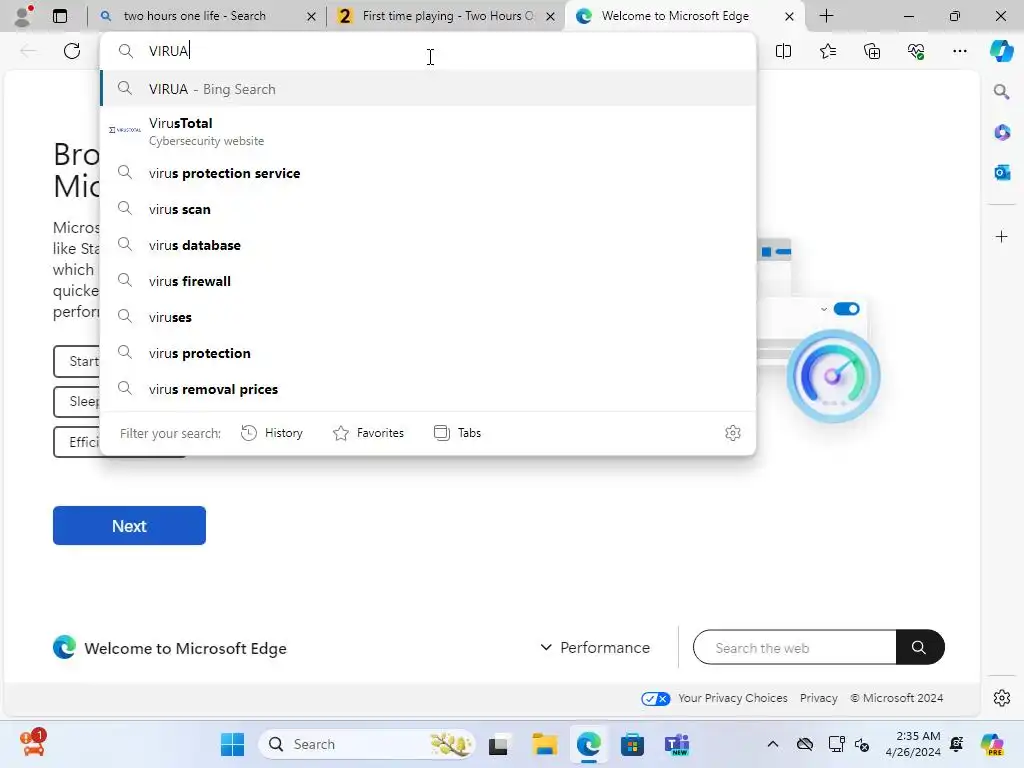Open Microsoft Teams from taskbar
The height and width of the screenshot is (768, 1024).
coord(677,744)
